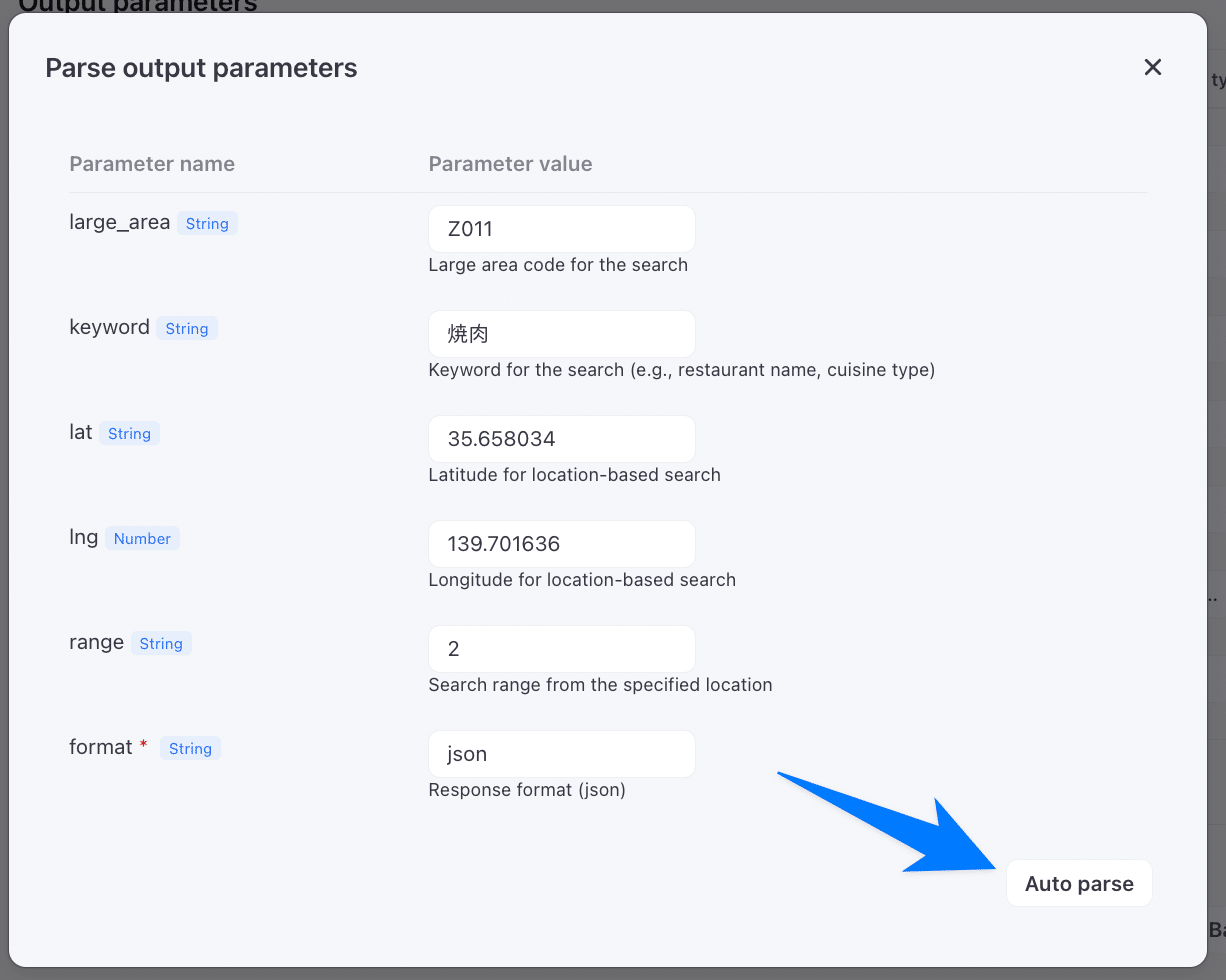
Task: Click the large_area parameter name label
Action: [x=119, y=222]
